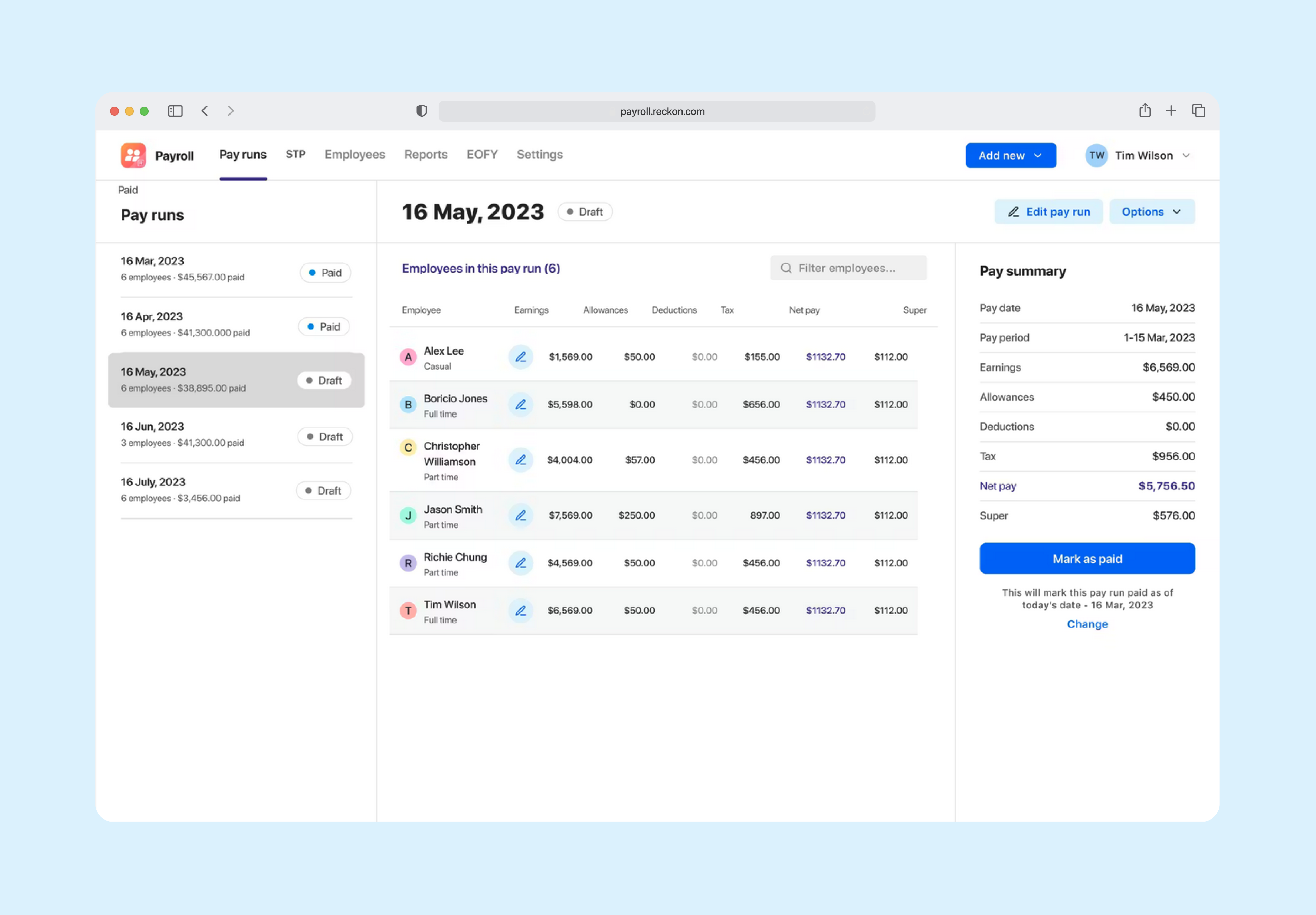
Task: Switch to the Pay runs tab
Action: (243, 154)
